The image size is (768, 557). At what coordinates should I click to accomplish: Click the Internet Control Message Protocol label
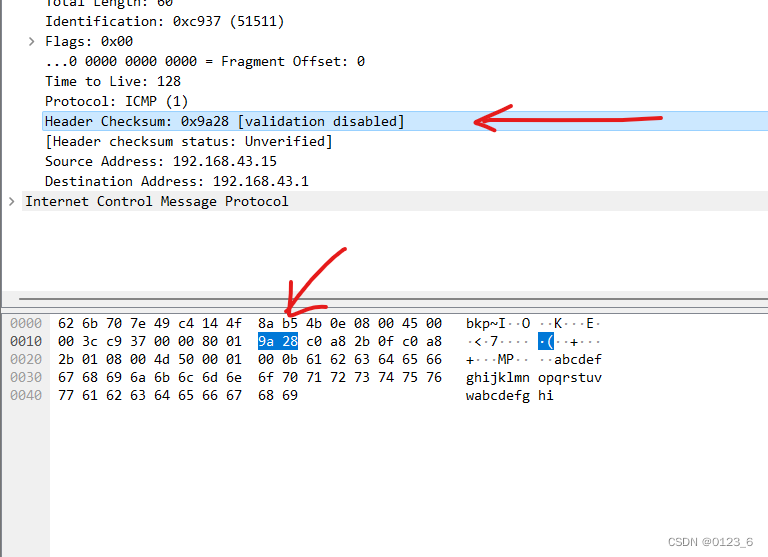[x=157, y=201]
